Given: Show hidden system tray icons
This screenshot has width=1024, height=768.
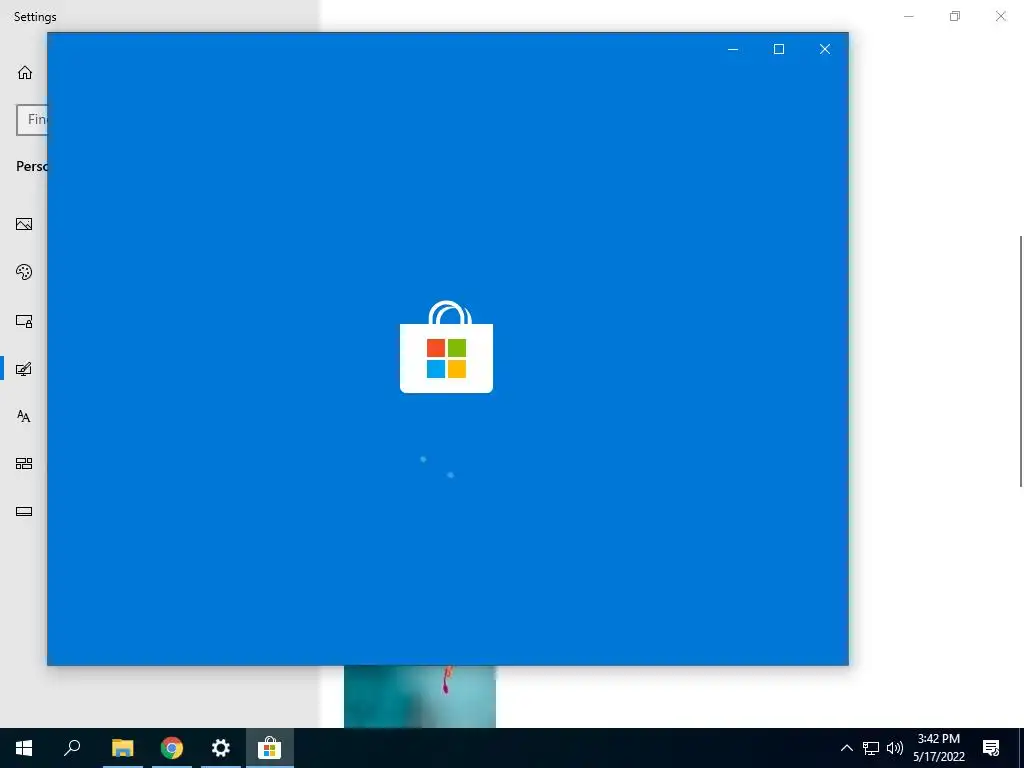Looking at the screenshot, I should pos(846,748).
